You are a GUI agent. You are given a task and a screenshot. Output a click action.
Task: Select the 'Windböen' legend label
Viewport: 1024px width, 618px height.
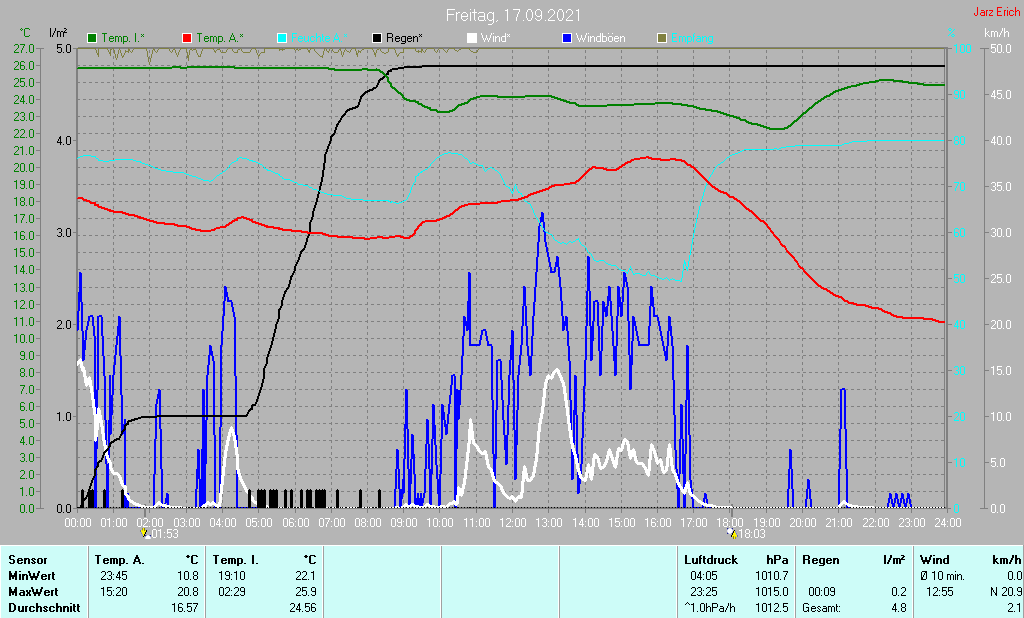[600, 39]
